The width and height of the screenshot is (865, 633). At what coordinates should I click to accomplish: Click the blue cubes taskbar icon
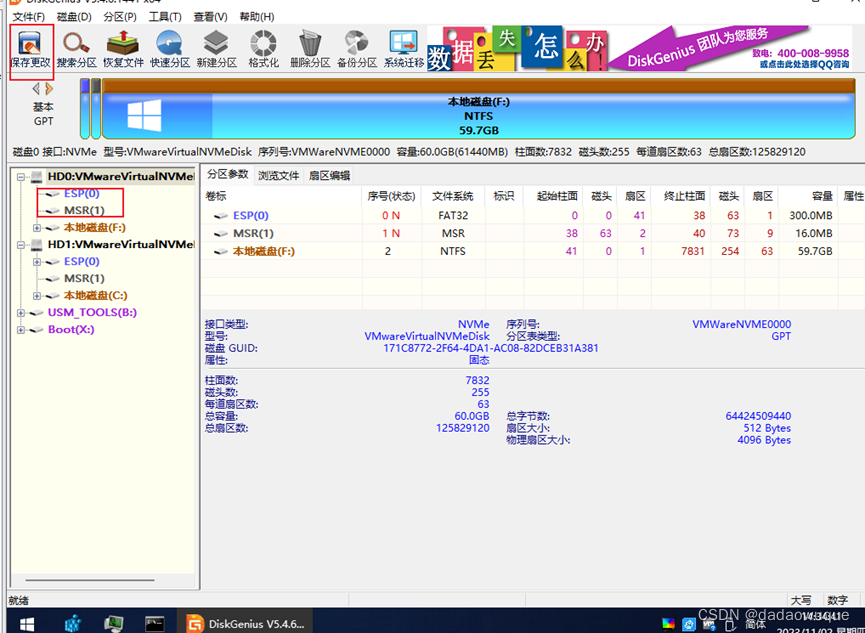pyautogui.click(x=73, y=624)
